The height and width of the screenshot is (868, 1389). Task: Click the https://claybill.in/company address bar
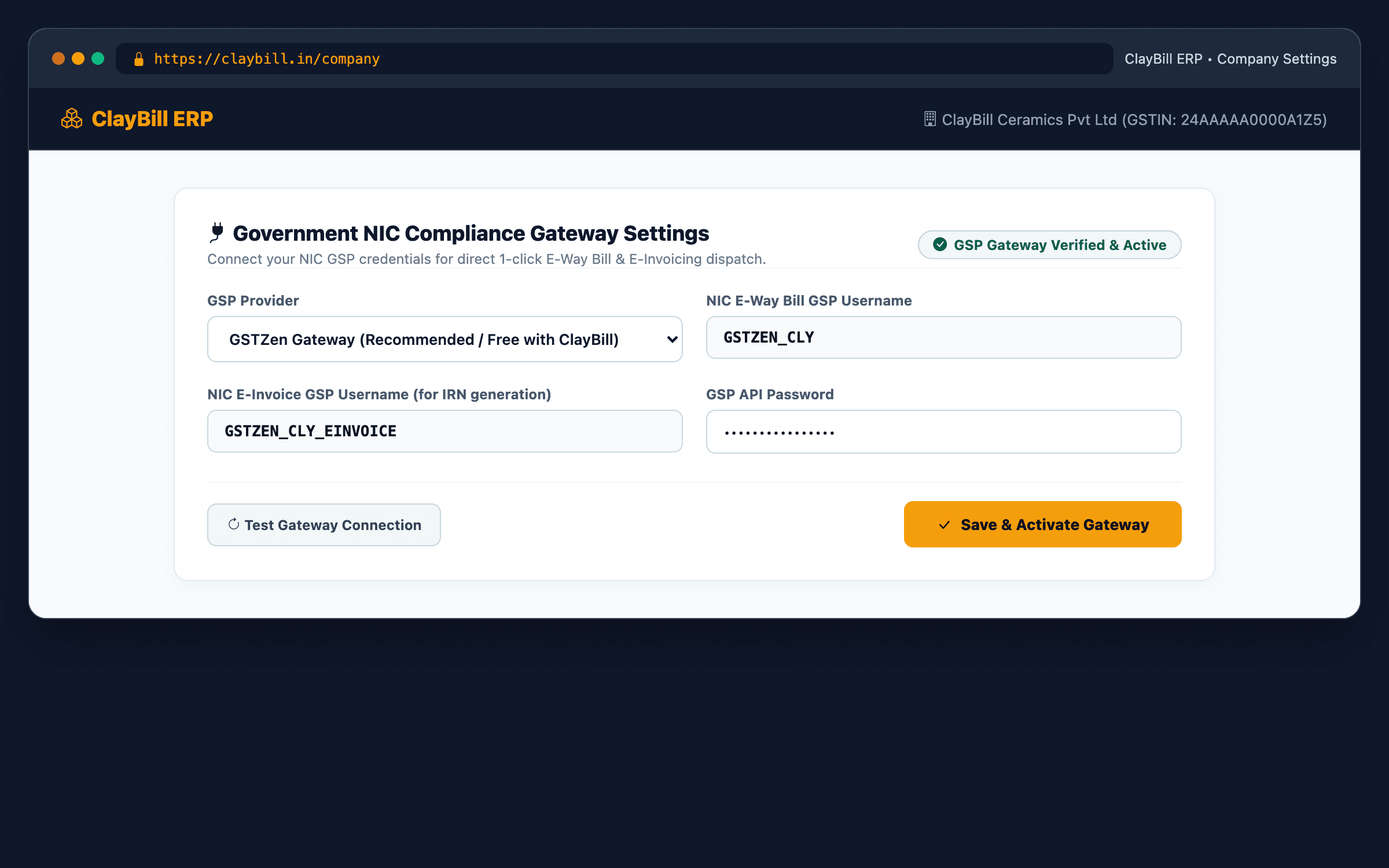coord(614,58)
